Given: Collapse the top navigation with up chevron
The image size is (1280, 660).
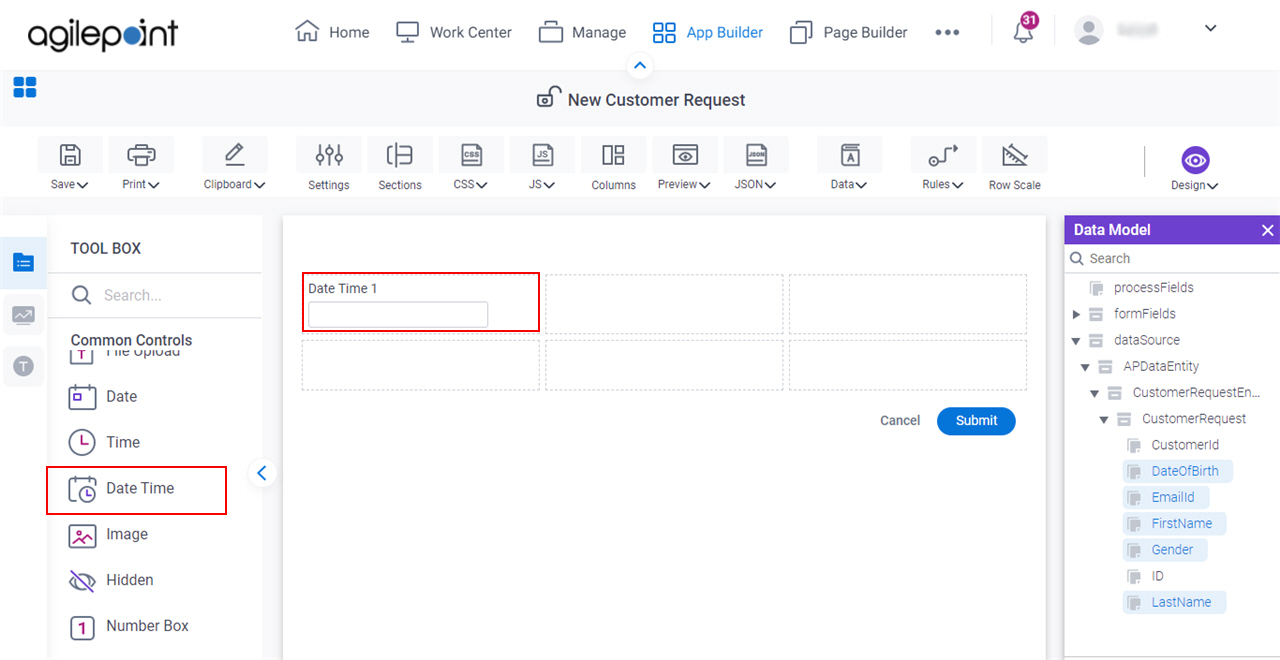Looking at the screenshot, I should click(x=640, y=66).
